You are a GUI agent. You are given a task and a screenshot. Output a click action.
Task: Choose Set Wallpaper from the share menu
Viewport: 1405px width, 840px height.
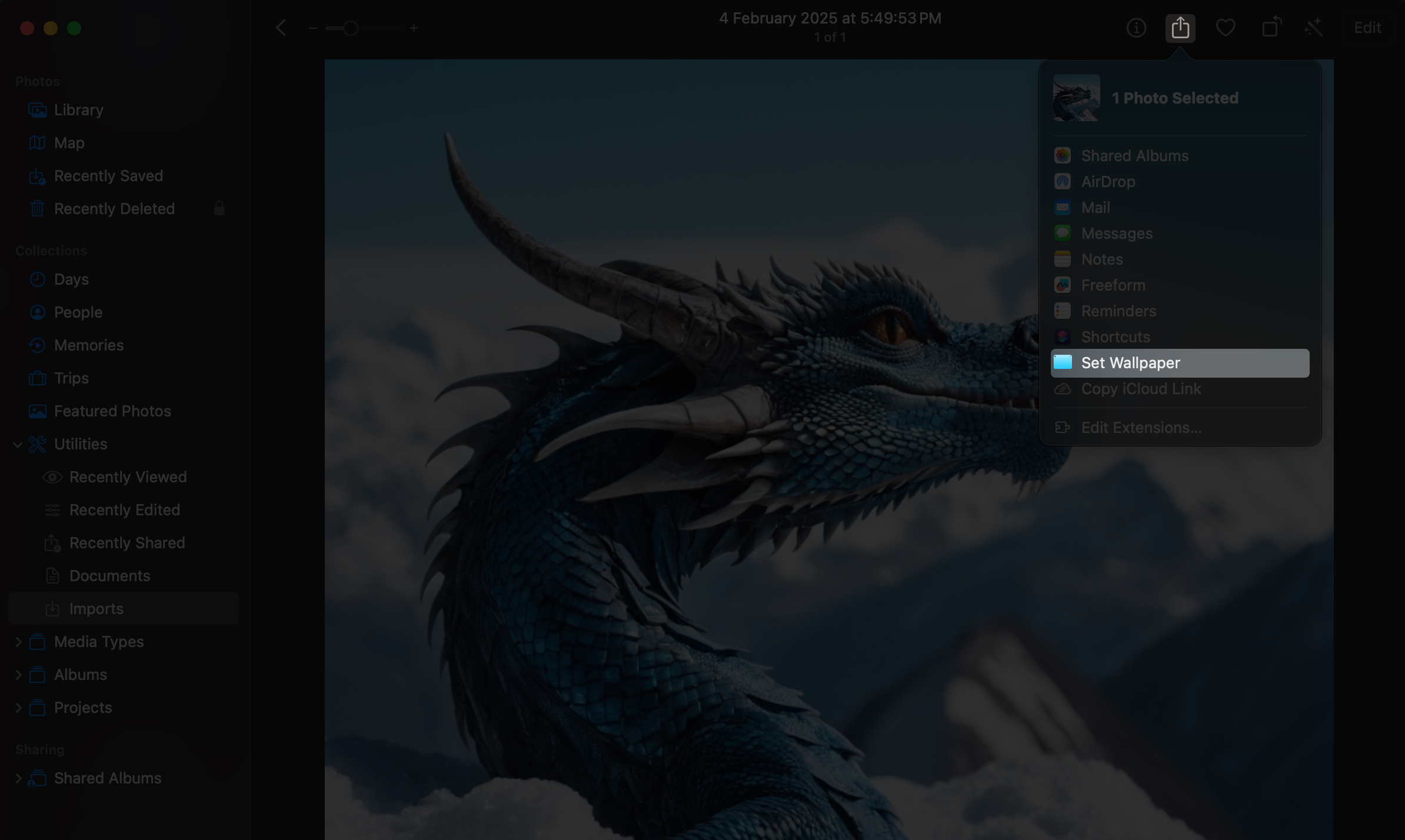[x=1130, y=363]
